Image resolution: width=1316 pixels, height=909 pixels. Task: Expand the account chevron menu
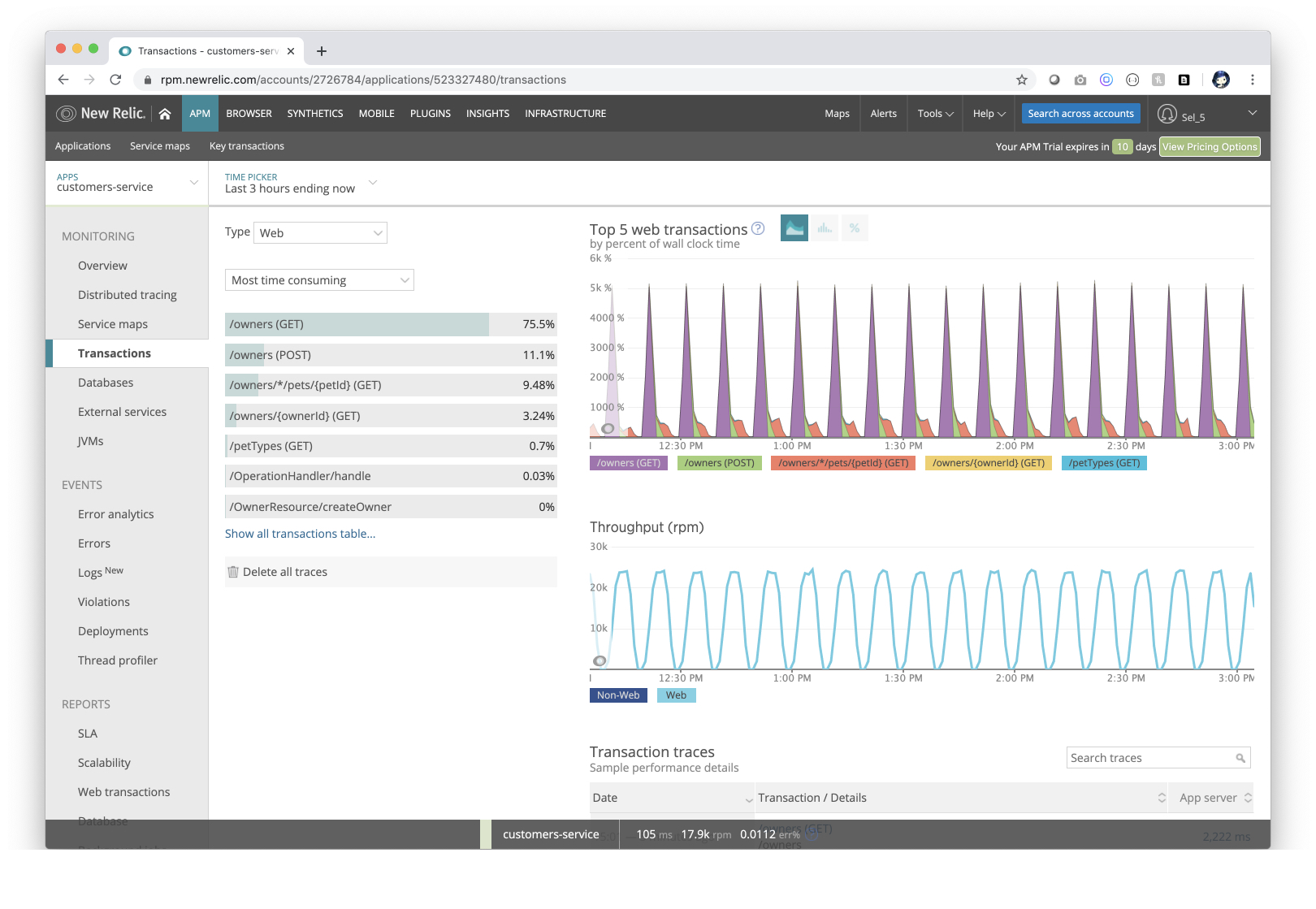pyautogui.click(x=1253, y=113)
